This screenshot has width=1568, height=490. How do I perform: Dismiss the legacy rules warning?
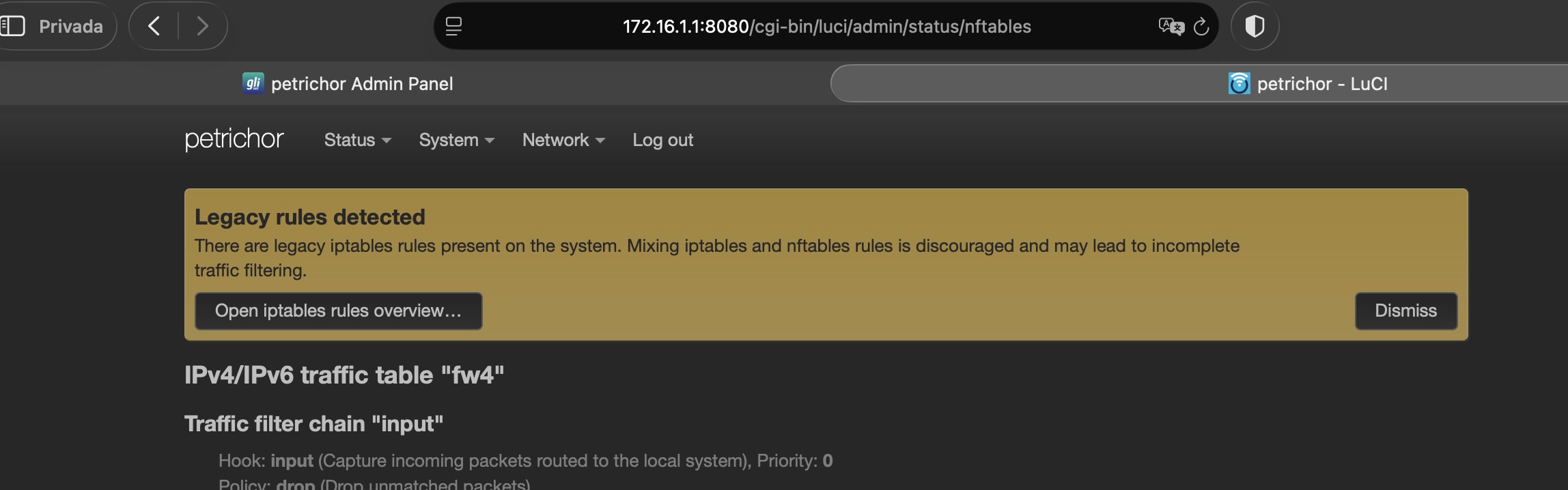coord(1406,311)
